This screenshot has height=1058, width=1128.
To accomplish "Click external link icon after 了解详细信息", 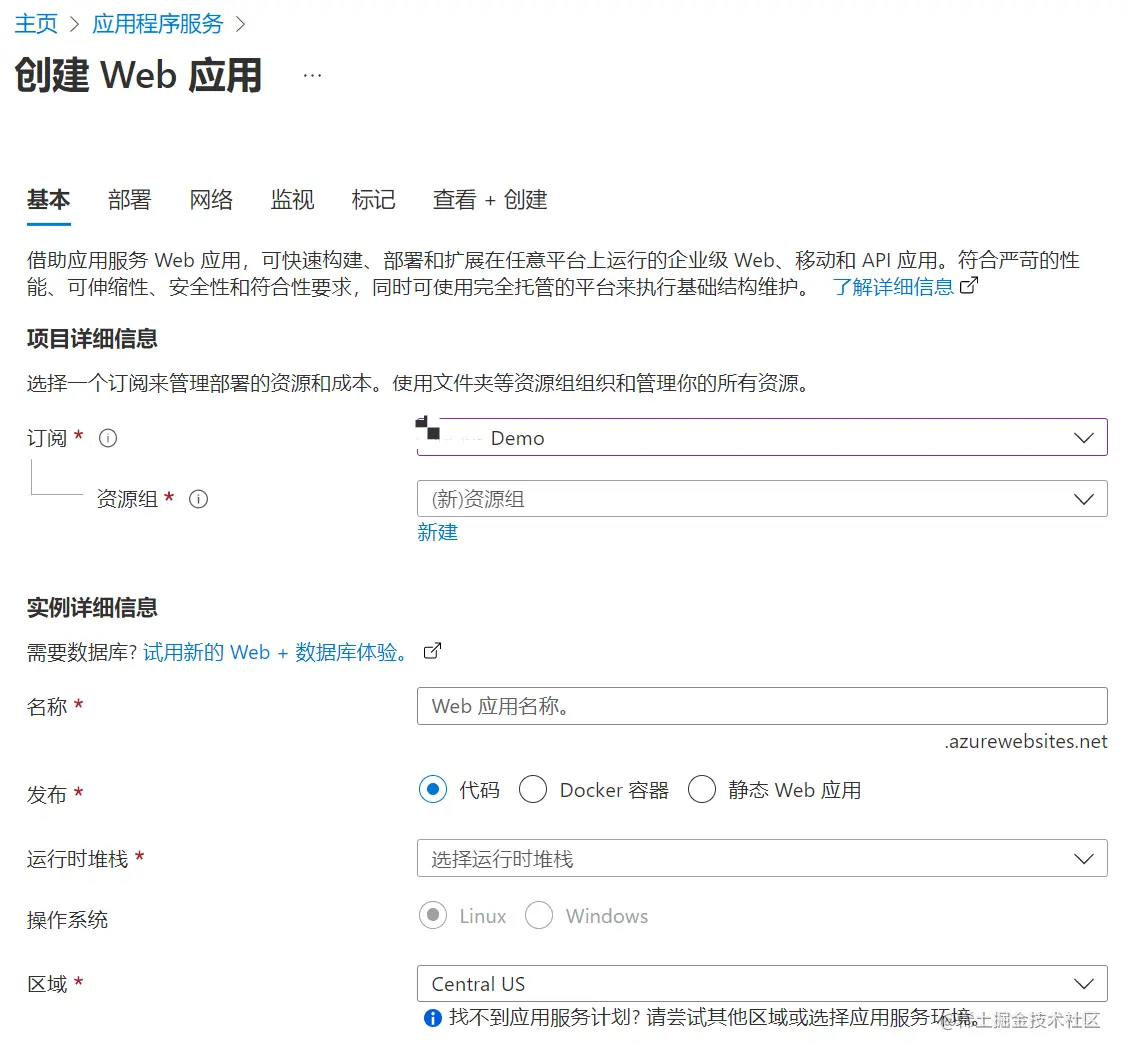I will tap(970, 286).
